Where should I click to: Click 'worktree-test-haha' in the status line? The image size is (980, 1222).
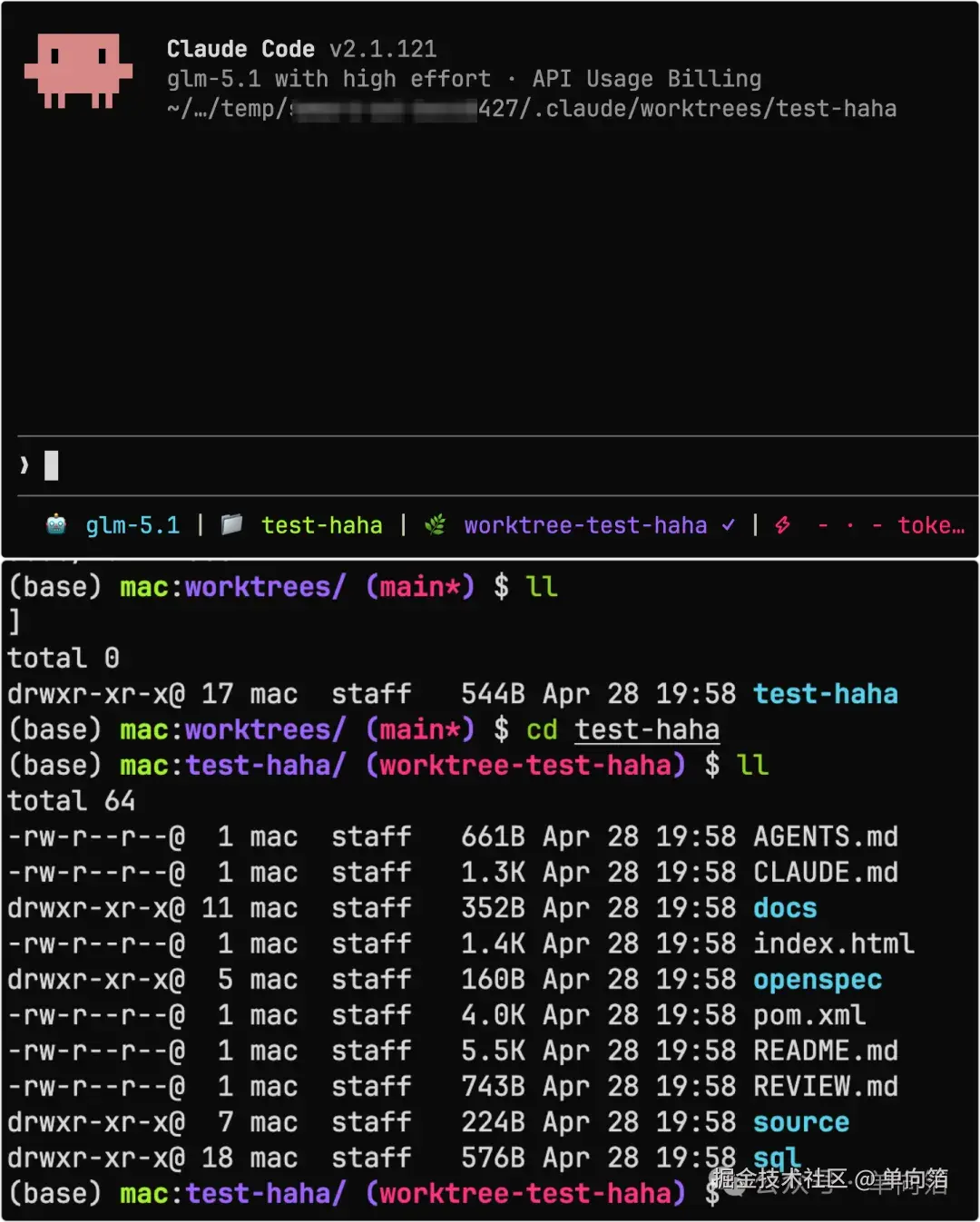click(585, 525)
